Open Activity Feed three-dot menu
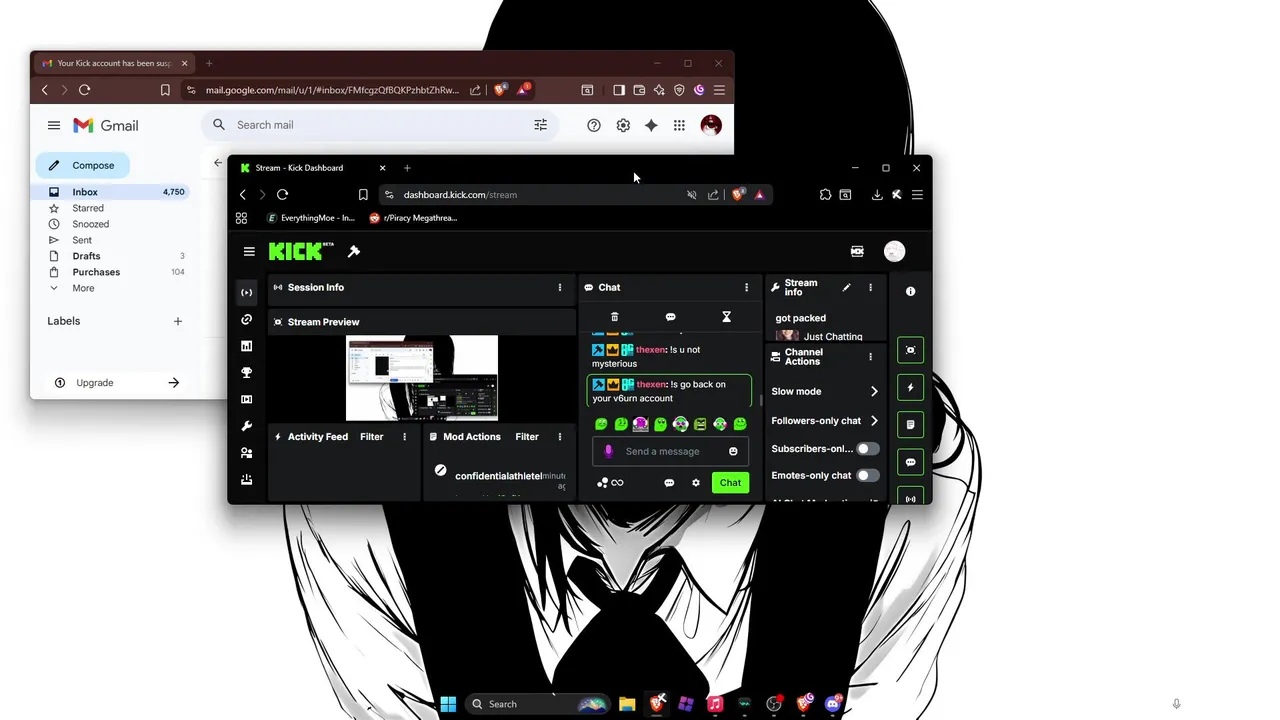 (x=405, y=437)
